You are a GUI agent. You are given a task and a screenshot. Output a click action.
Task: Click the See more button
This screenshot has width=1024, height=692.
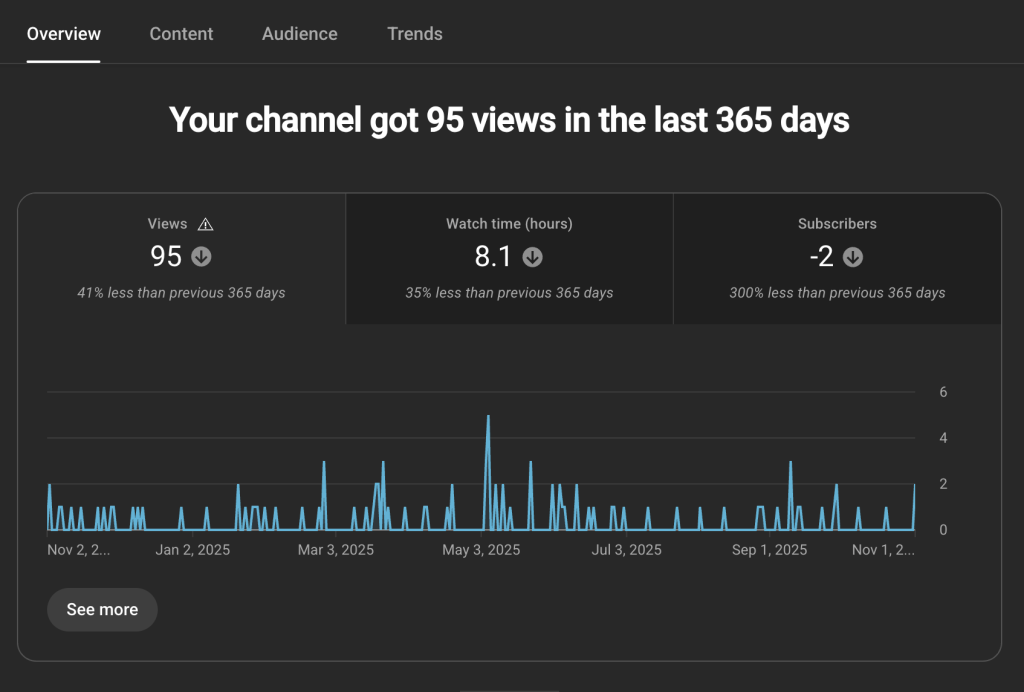(x=101, y=609)
